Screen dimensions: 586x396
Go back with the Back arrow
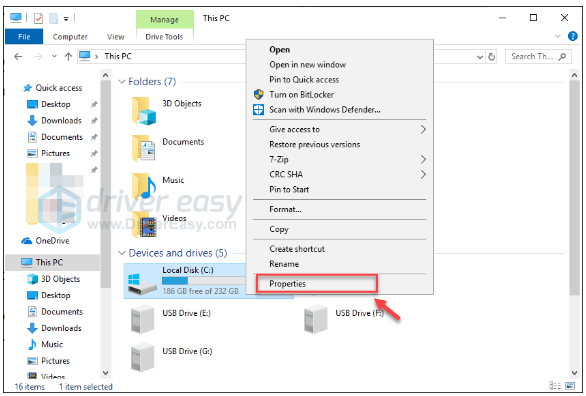[x=18, y=56]
